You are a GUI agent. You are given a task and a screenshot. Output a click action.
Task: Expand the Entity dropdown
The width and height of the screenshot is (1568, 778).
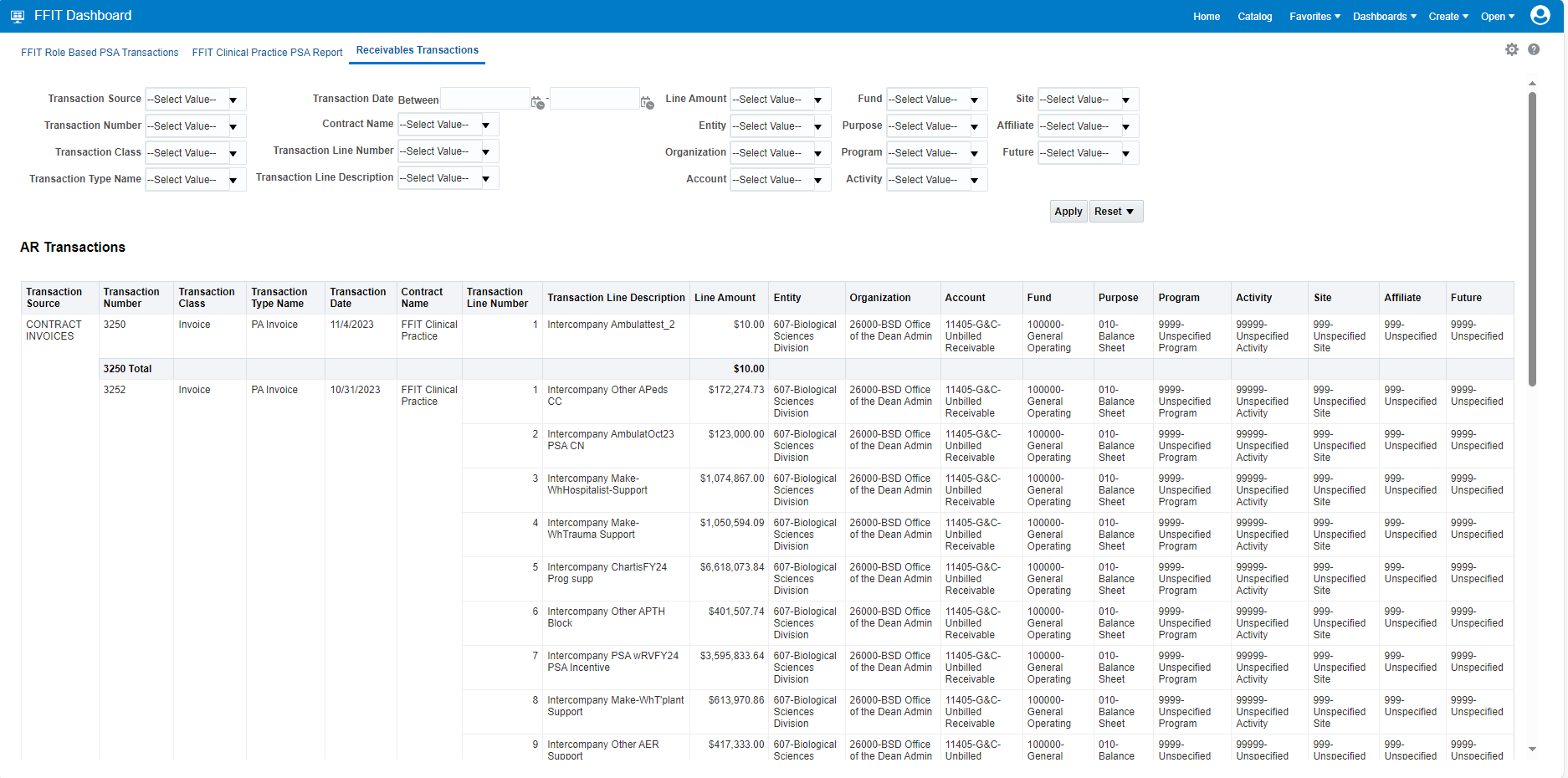click(x=818, y=126)
